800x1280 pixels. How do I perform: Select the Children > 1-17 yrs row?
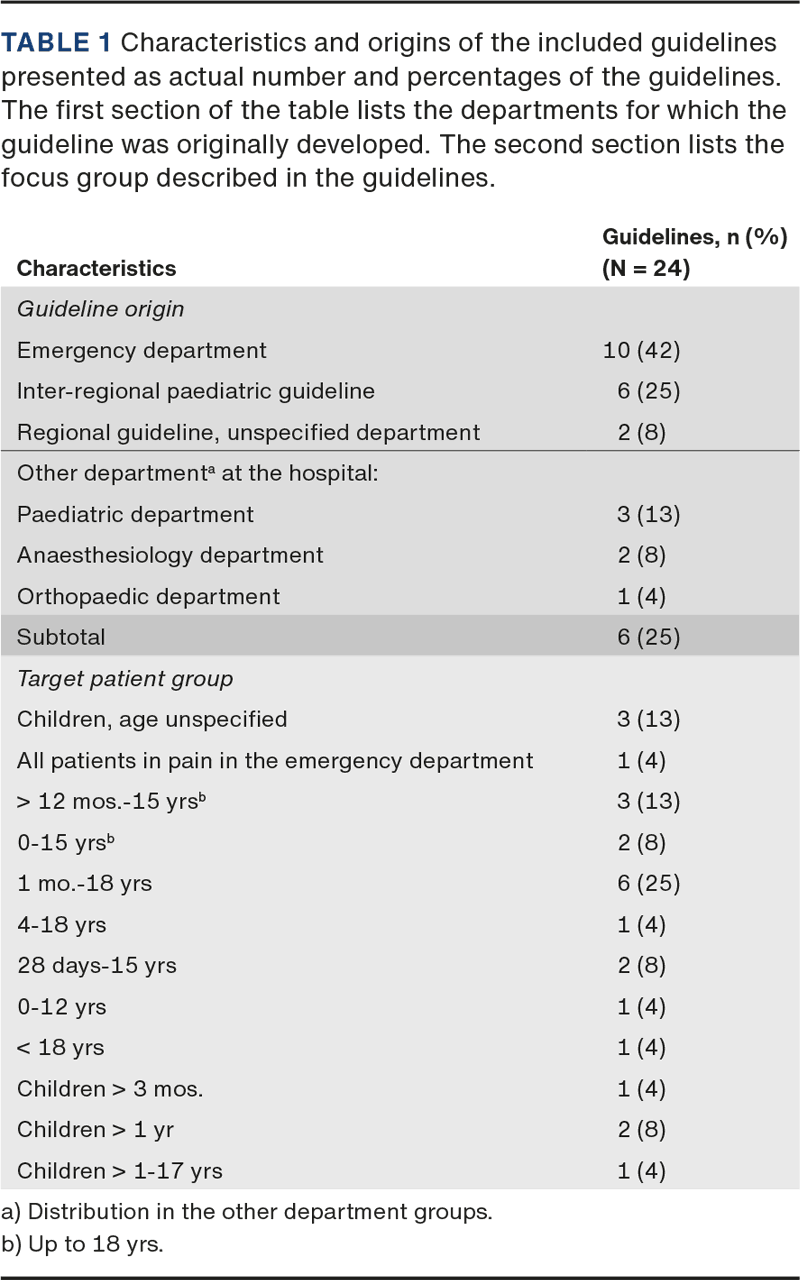(120, 1170)
